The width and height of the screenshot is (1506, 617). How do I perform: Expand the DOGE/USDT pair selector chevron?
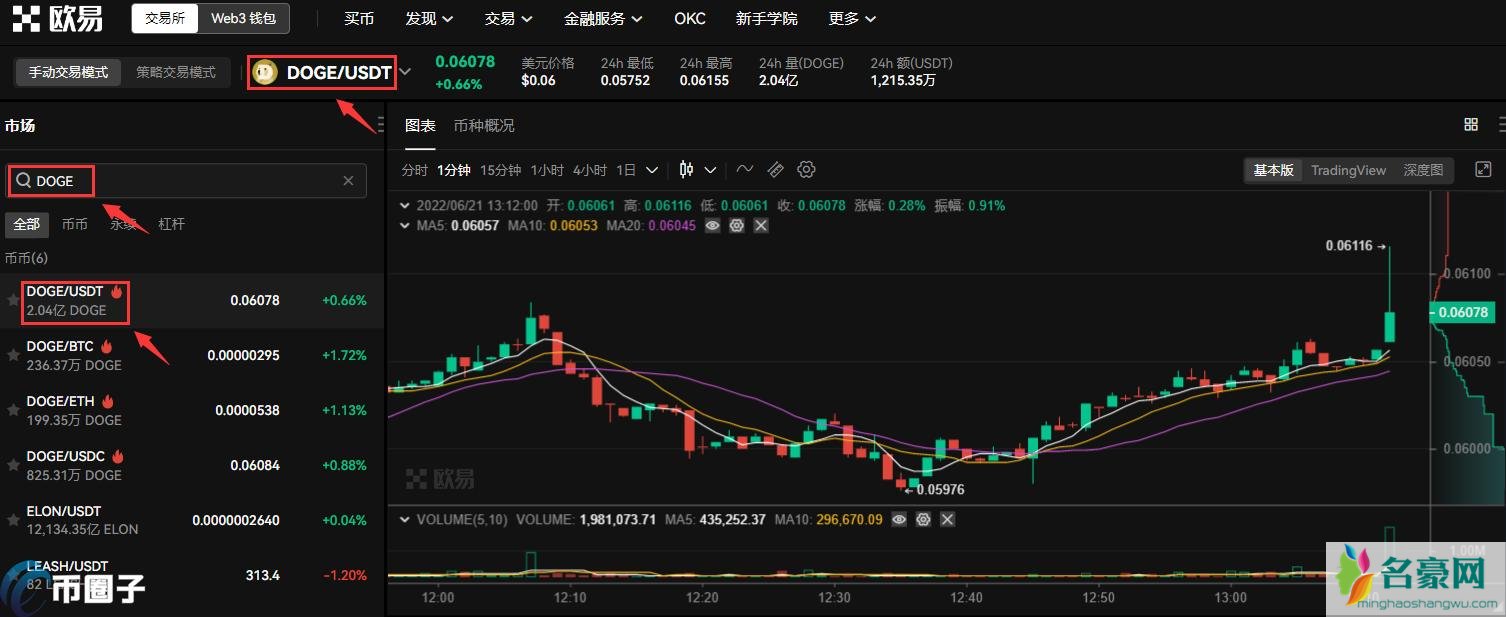point(405,72)
